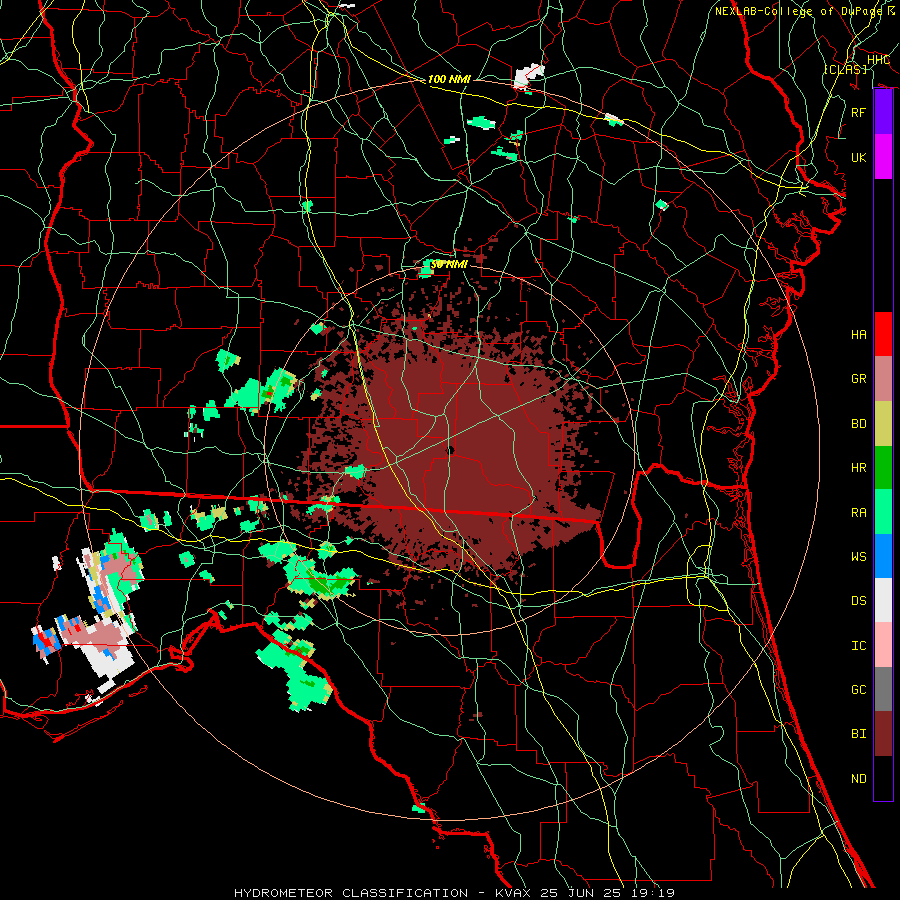Click the UK legend label
The width and height of the screenshot is (900, 900).
point(859,157)
